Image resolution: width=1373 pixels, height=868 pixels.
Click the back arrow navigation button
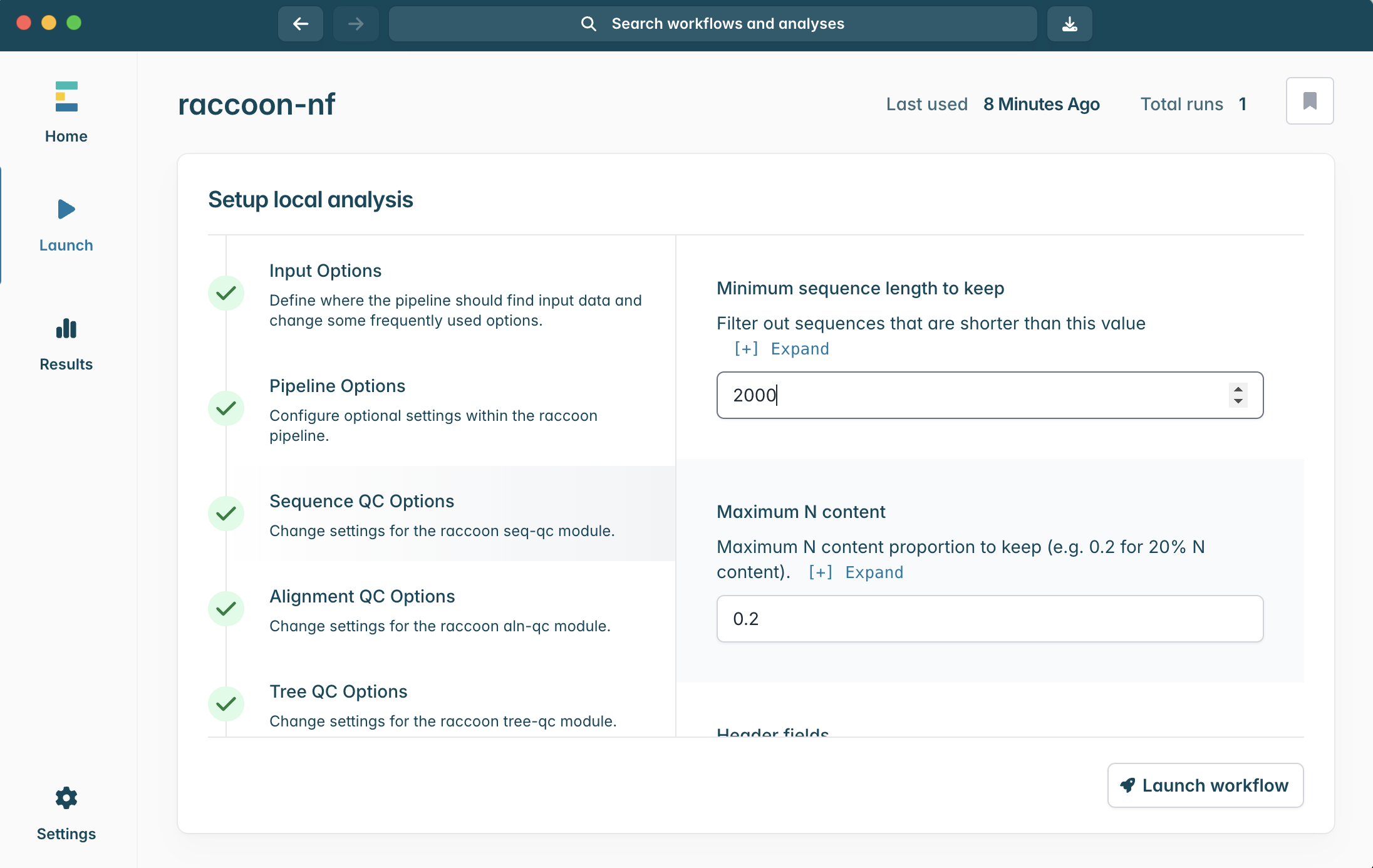(x=301, y=24)
